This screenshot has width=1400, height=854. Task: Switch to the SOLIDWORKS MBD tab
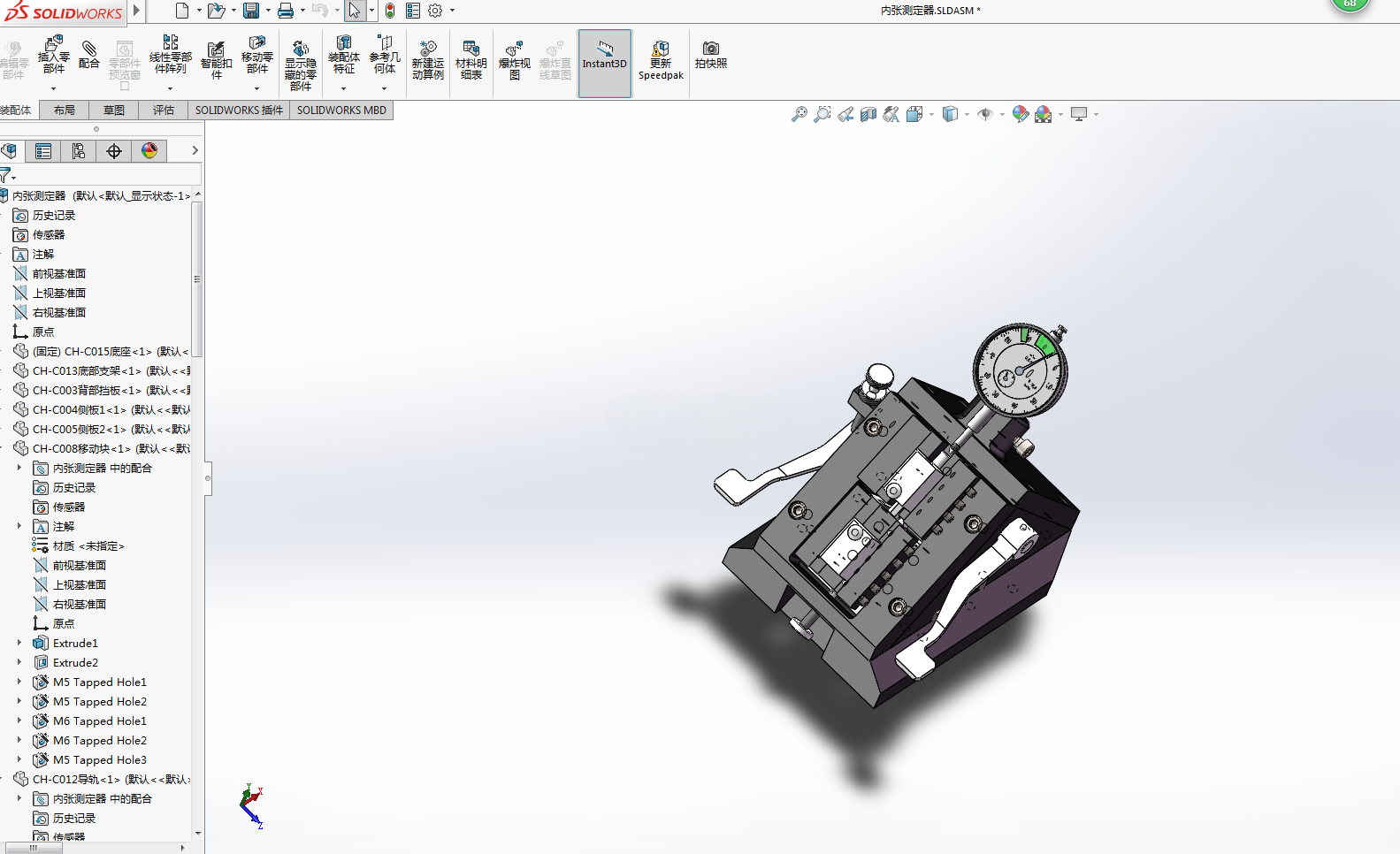coord(341,111)
